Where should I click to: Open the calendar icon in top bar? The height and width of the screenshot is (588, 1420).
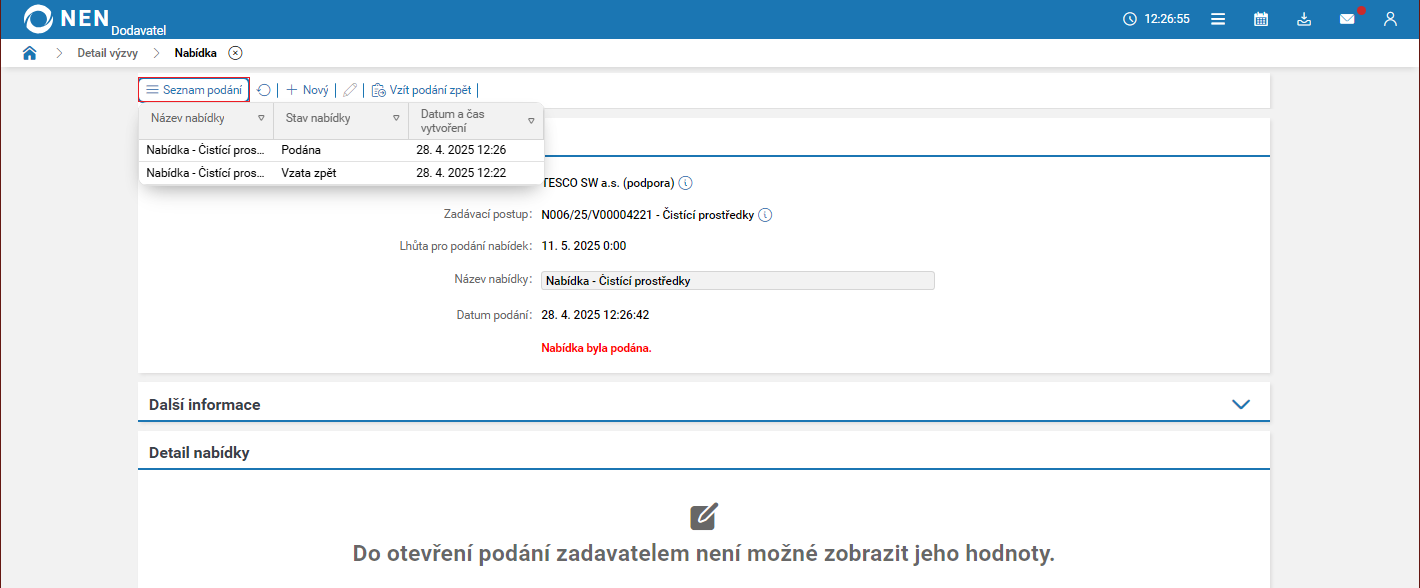coord(1261,18)
